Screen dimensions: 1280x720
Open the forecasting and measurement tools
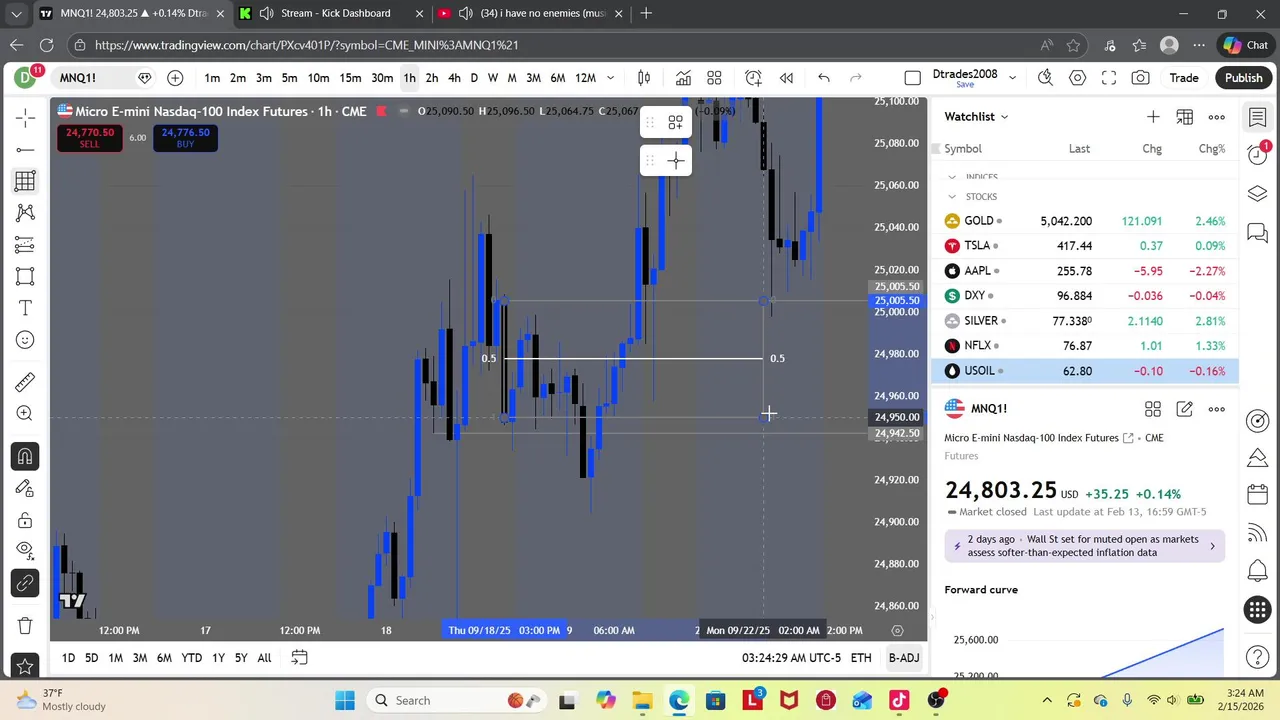(x=25, y=245)
